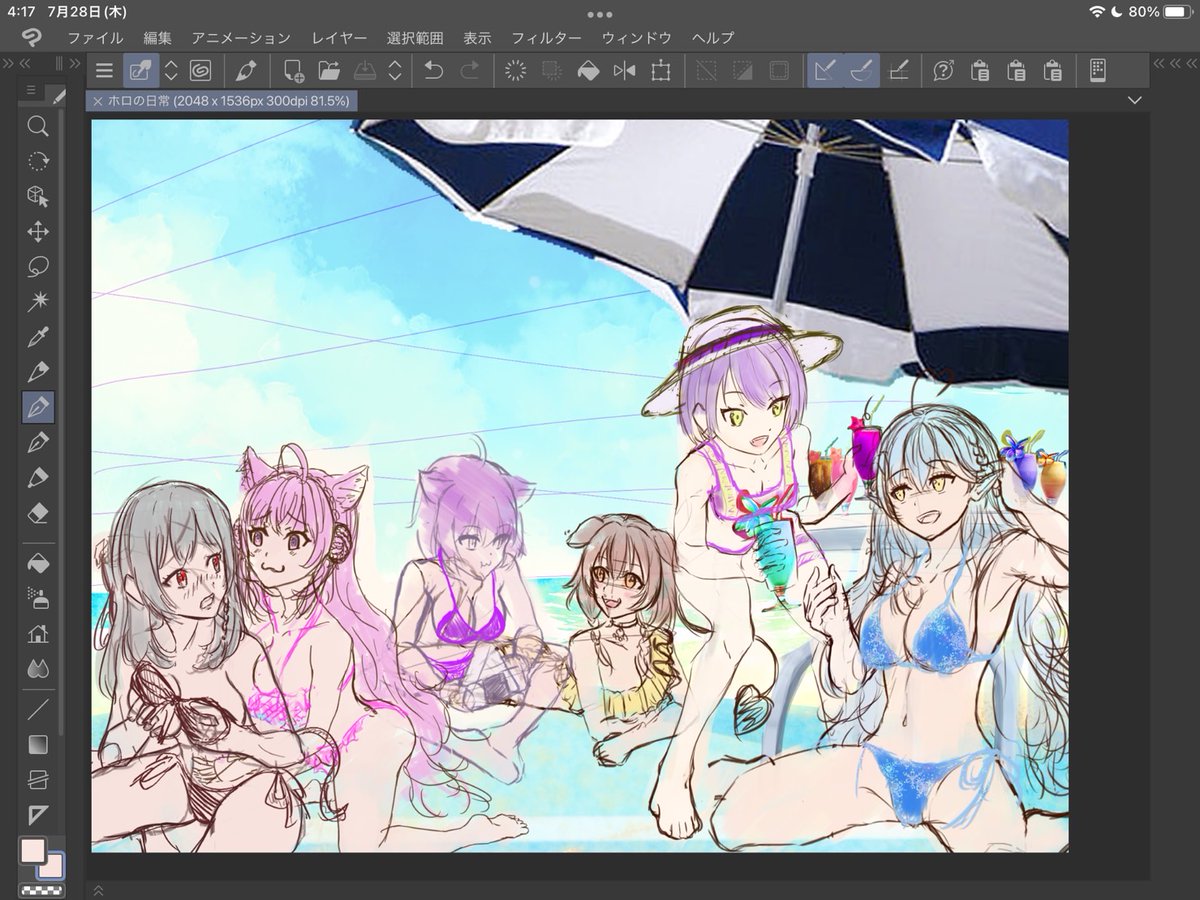Select the triangle Ruler tool
Screen dimensions: 1200x900
pos(38,814)
